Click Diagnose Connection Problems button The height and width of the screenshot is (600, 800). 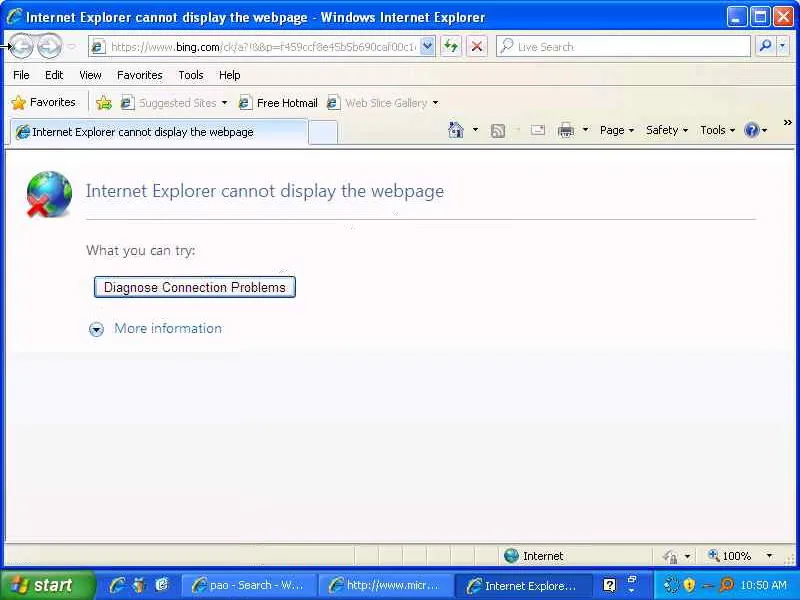195,287
